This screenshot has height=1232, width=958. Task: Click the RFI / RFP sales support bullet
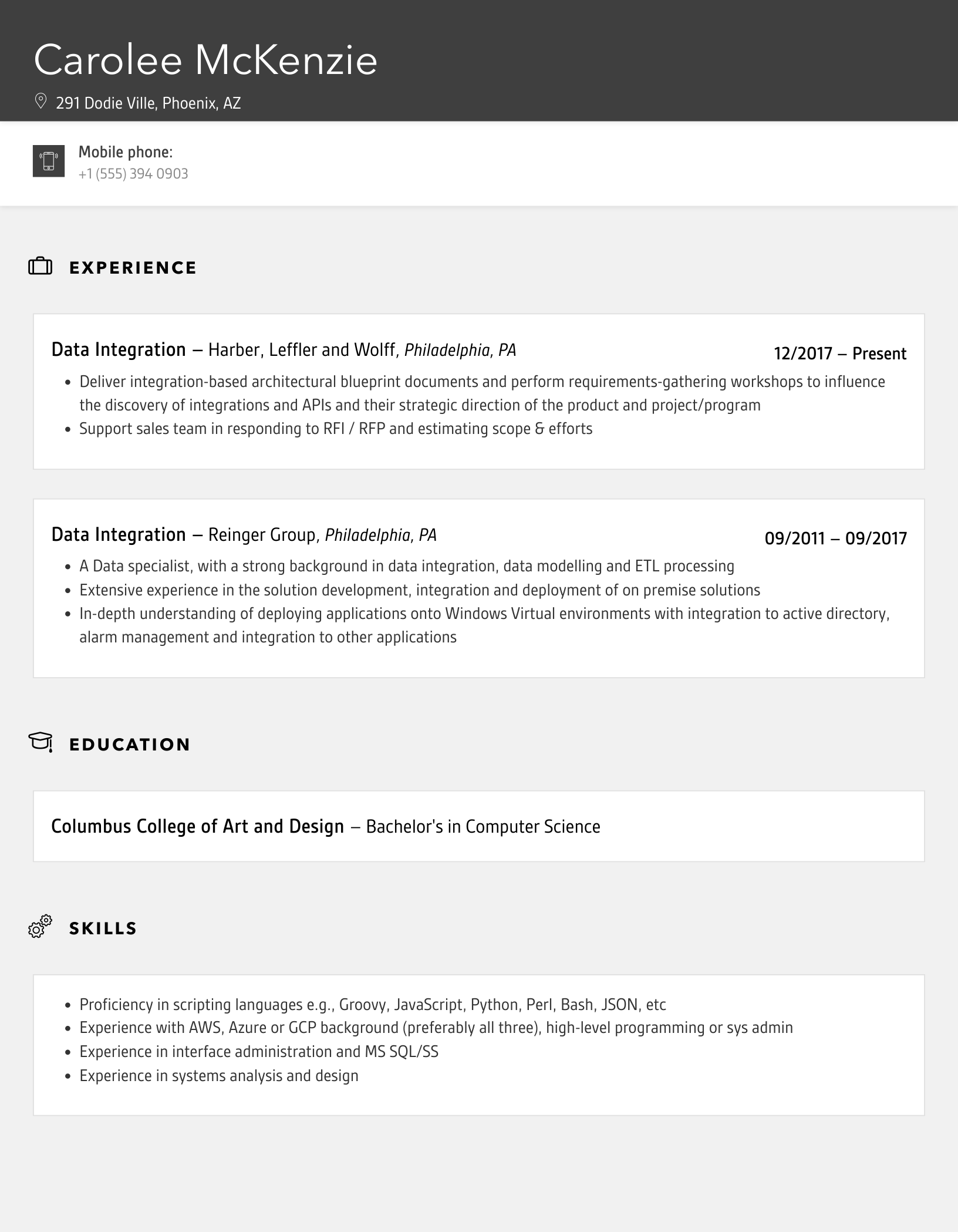click(x=336, y=429)
